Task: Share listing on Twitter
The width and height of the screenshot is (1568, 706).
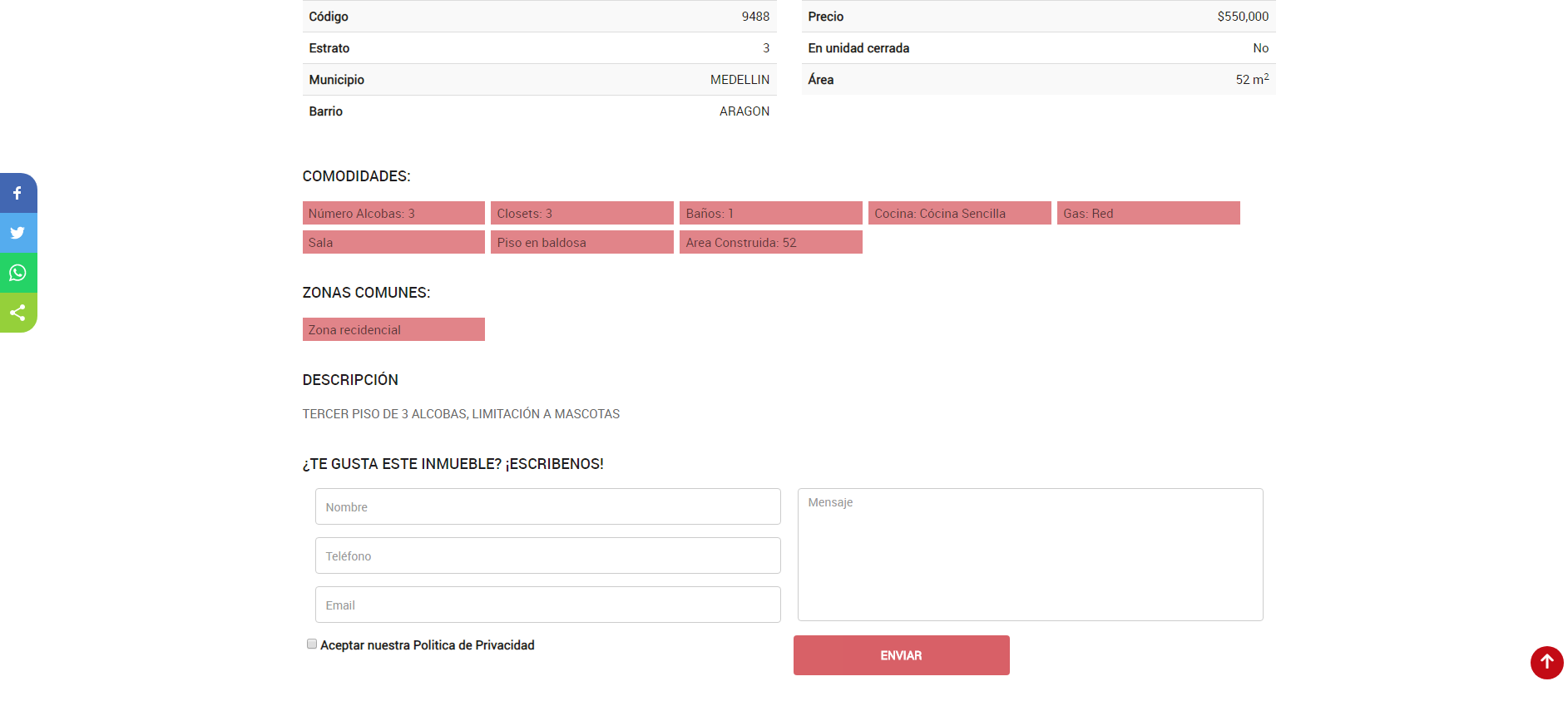Action: (x=17, y=233)
